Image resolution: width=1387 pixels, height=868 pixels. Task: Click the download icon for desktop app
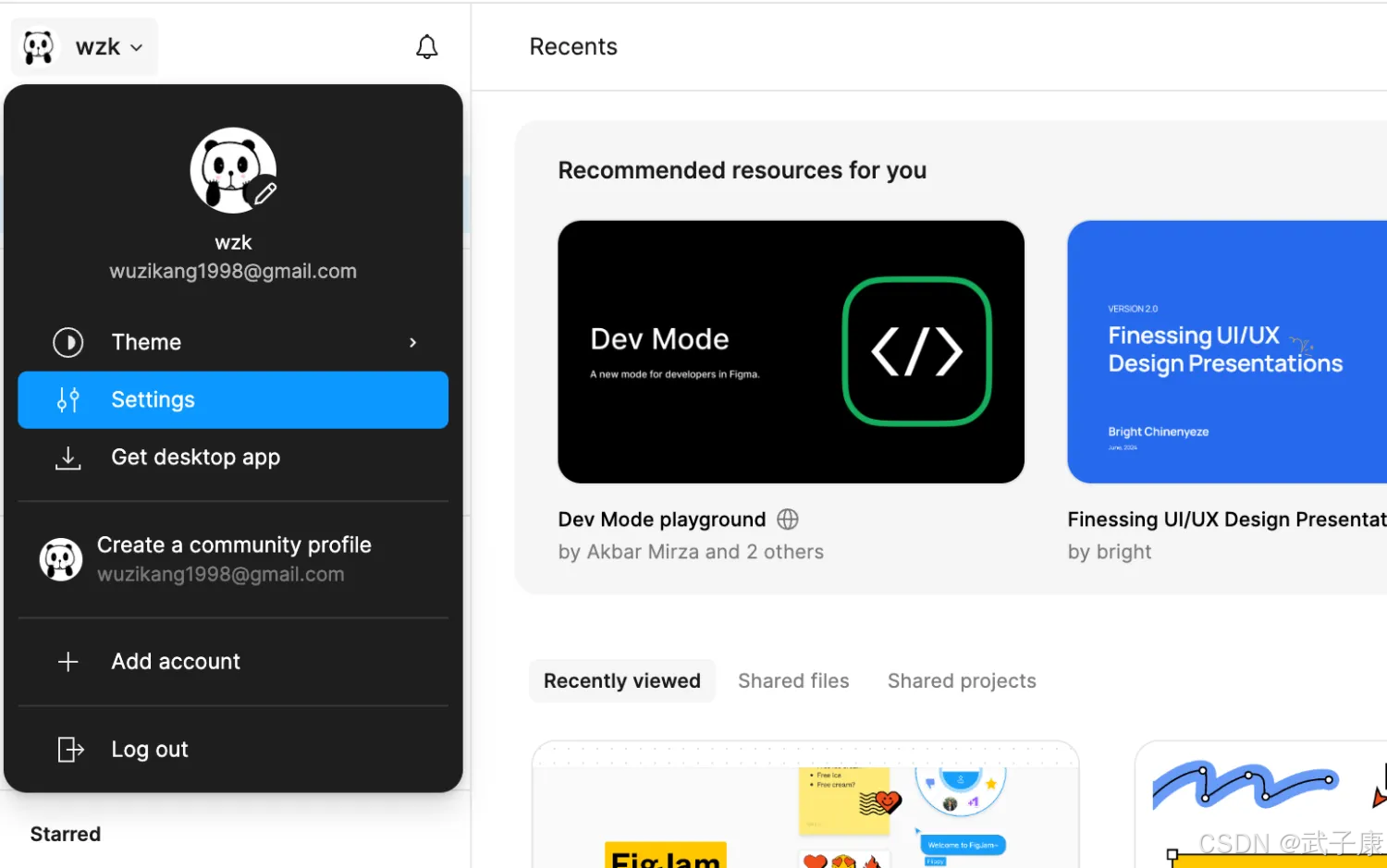68,458
